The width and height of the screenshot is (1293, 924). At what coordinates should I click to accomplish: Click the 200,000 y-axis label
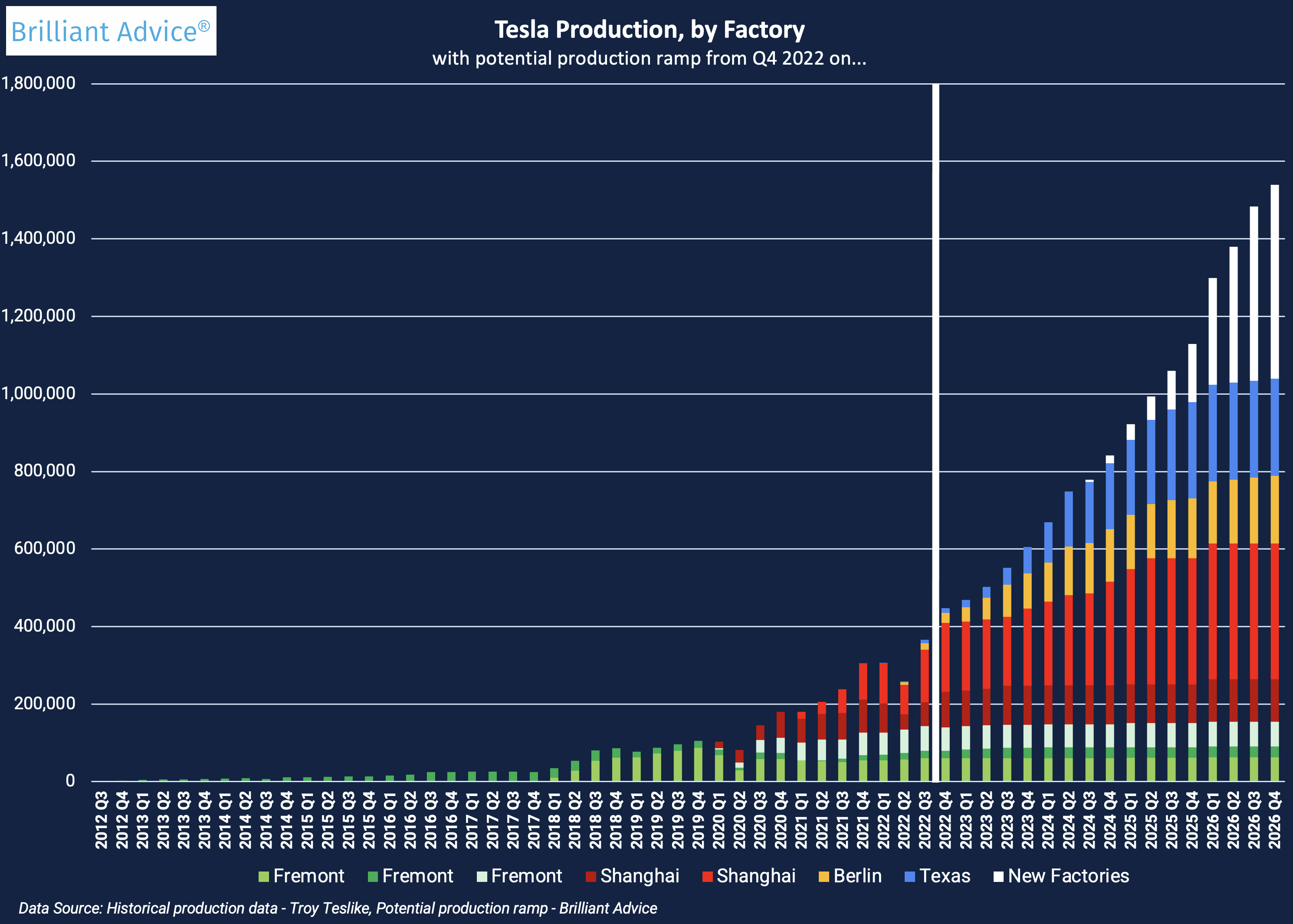point(44,703)
